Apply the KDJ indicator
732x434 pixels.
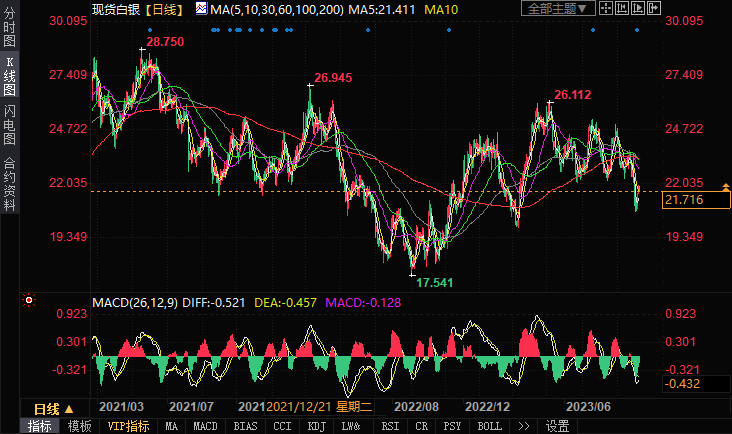(x=317, y=426)
